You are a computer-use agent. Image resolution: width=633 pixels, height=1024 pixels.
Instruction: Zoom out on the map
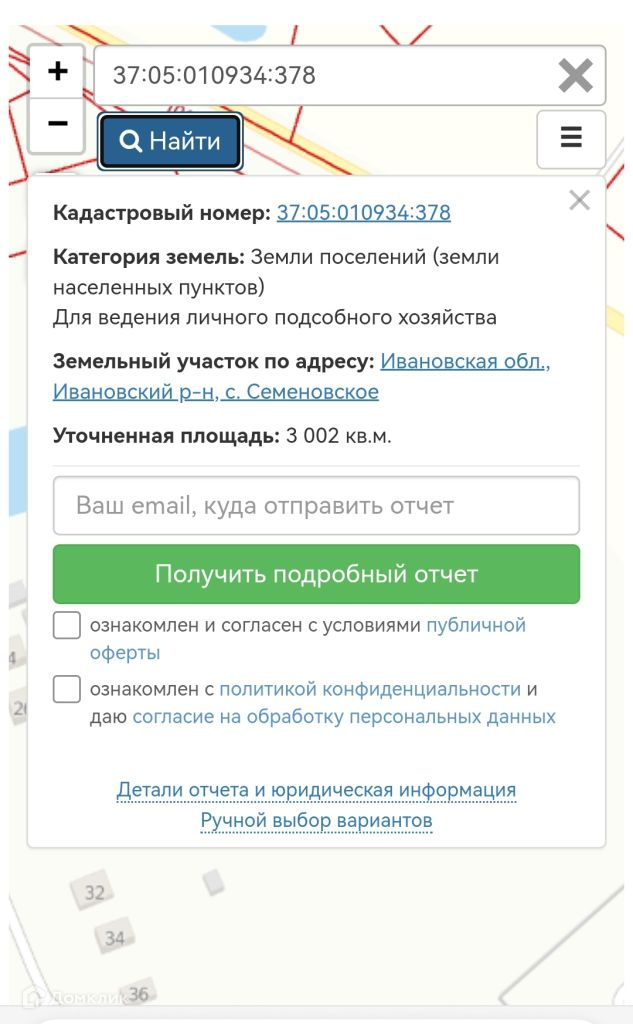tap(57, 124)
